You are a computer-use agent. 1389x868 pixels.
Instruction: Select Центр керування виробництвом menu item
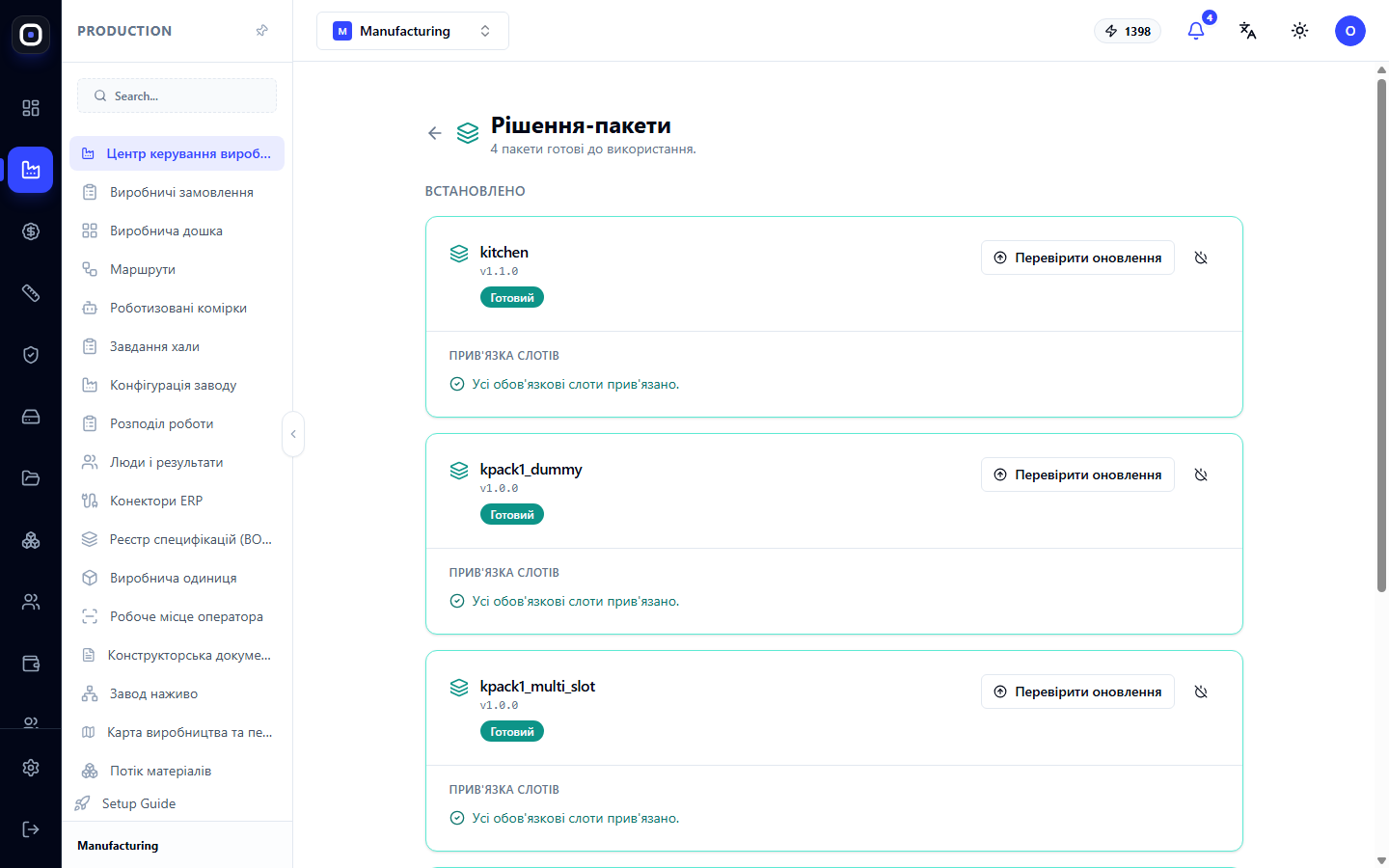(x=177, y=153)
